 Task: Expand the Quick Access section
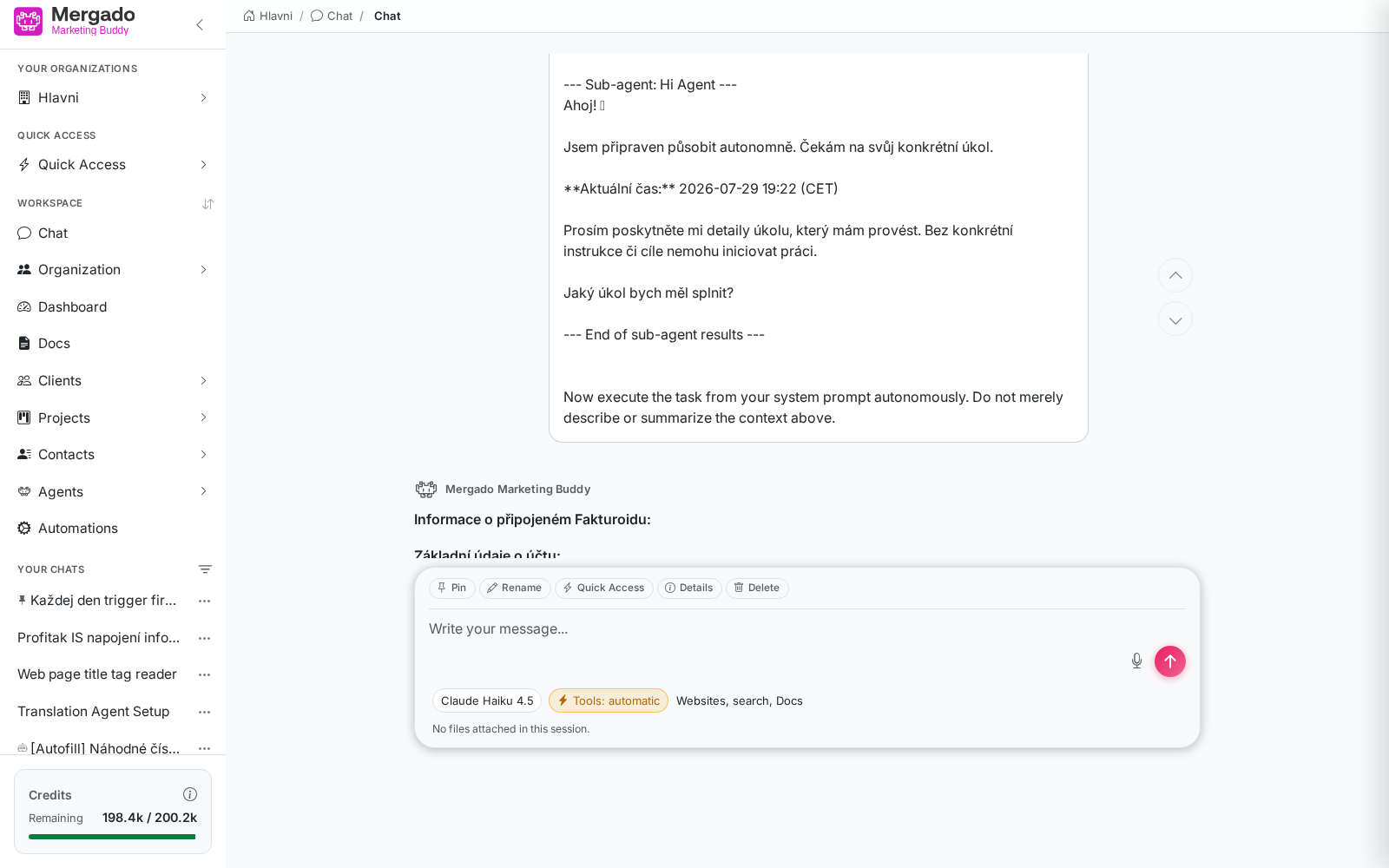point(204,165)
